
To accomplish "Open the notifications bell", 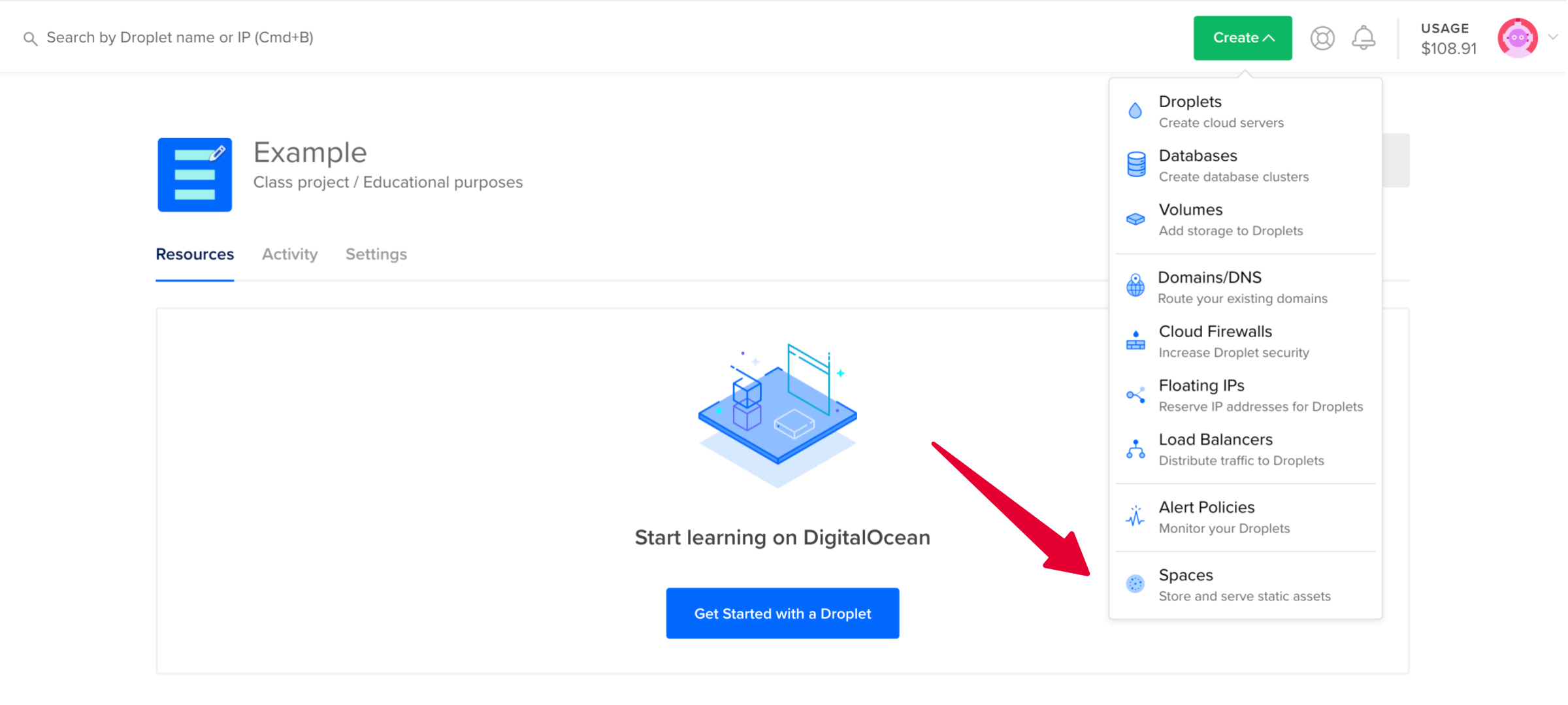I will tap(1364, 38).
